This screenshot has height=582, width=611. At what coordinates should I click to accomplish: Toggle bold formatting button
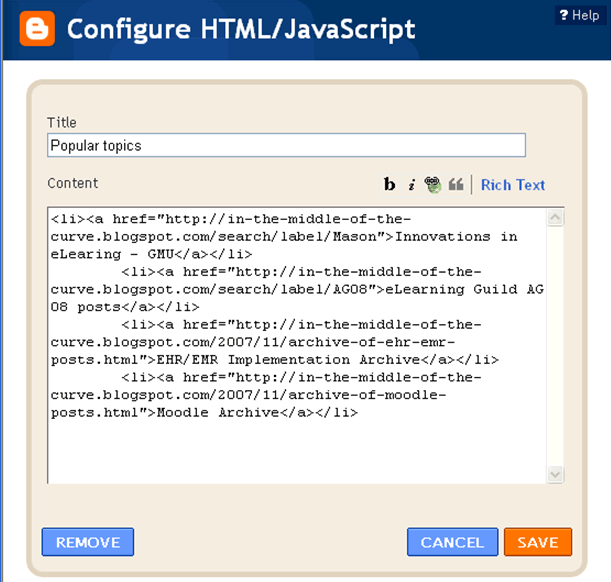[x=389, y=185]
